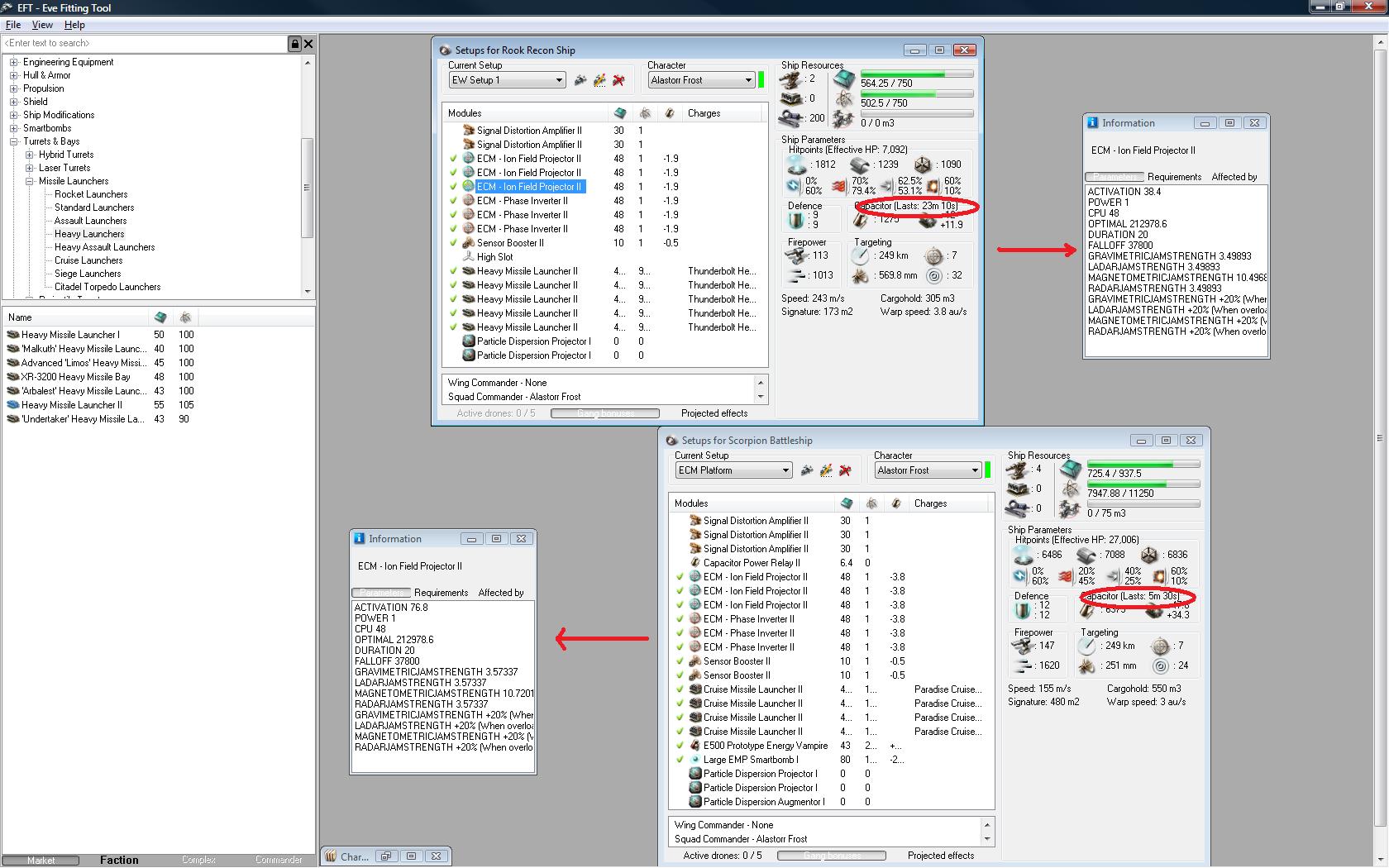Open Scorpion window's Alastor Frost character dropdown
This screenshot has height=868, width=1389.
(x=975, y=470)
